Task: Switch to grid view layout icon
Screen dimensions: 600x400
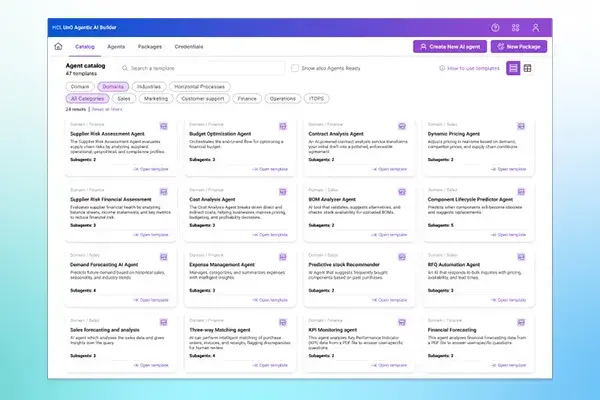Action: click(528, 68)
